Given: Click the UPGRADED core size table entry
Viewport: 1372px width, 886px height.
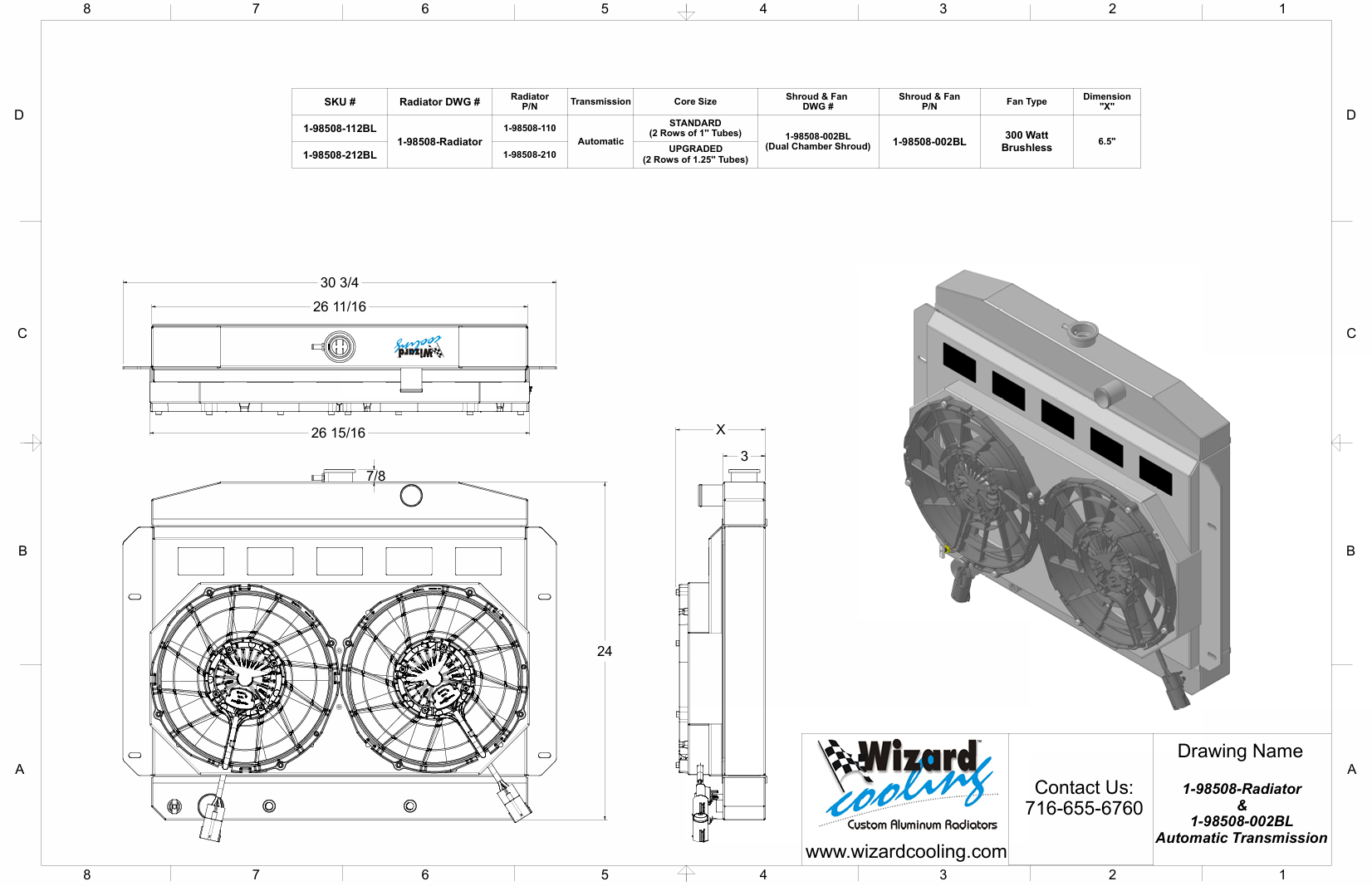Looking at the screenshot, I should tap(695, 154).
